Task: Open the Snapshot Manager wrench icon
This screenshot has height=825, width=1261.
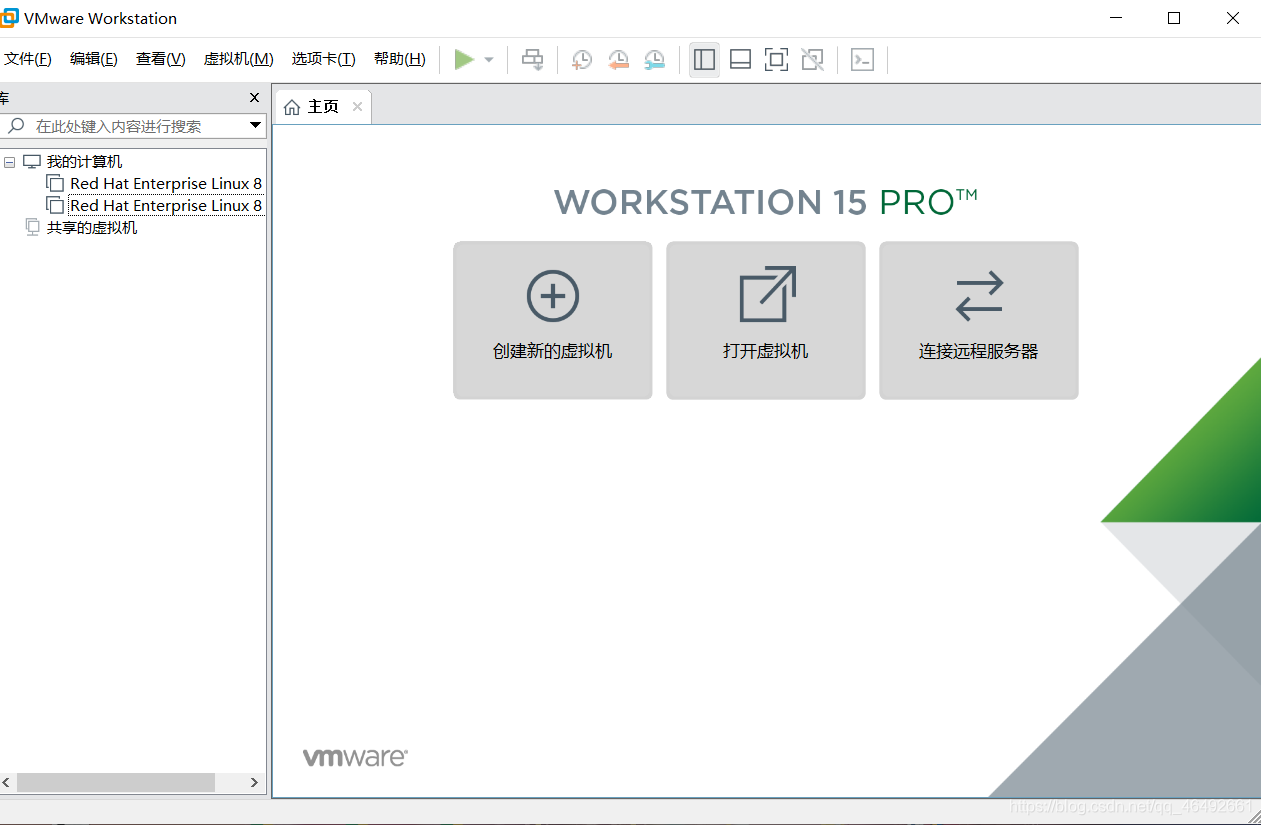Action: [x=654, y=60]
